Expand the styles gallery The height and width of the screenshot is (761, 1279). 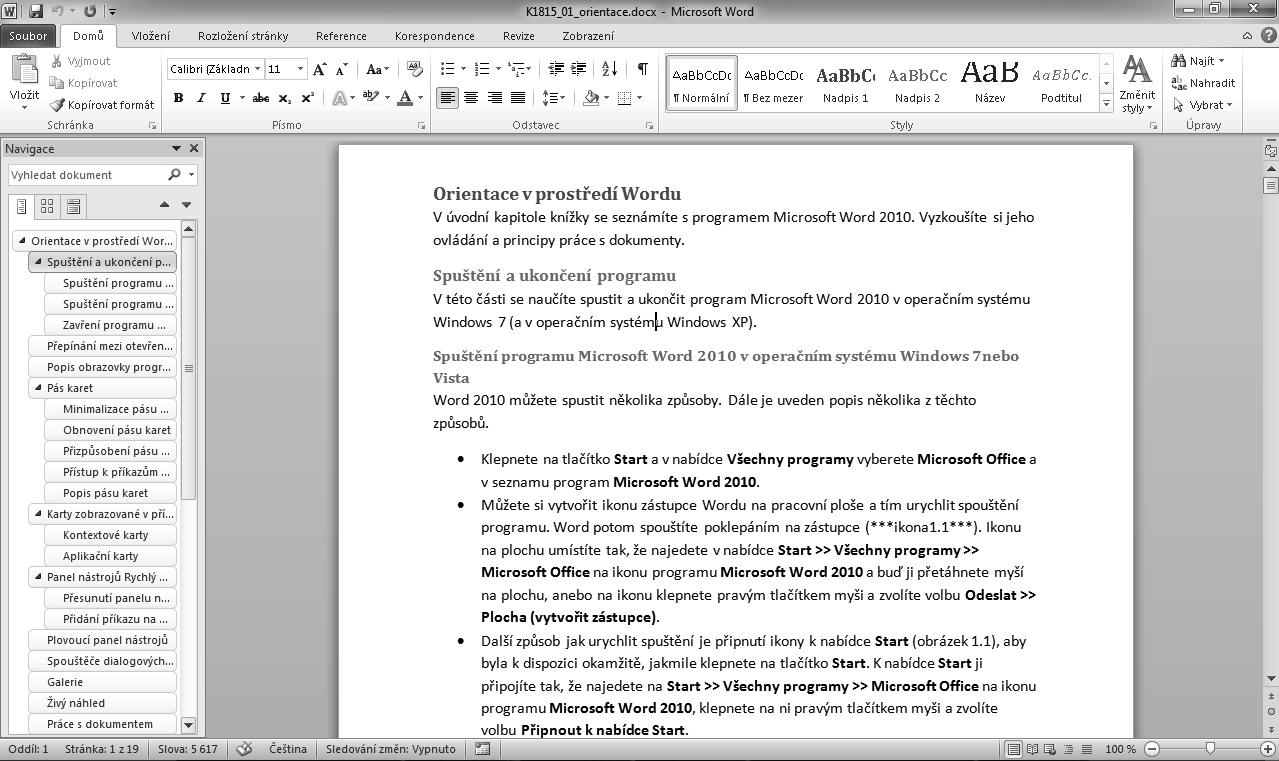click(x=1106, y=102)
